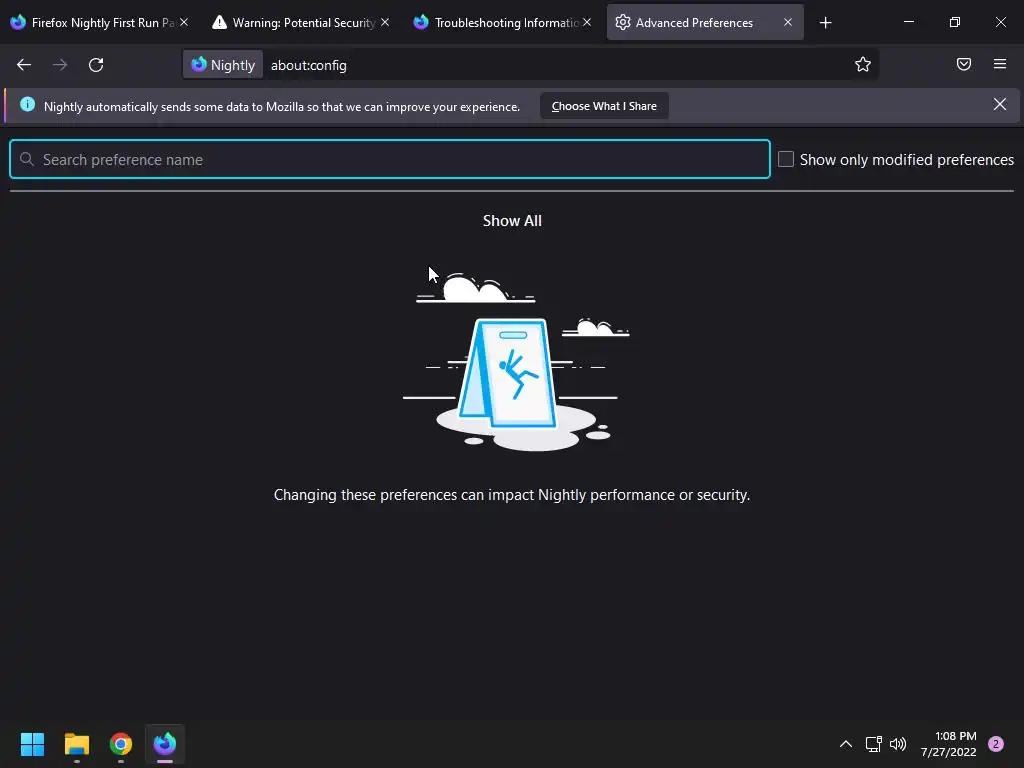Launch Google Chrome from the taskbar
1024x768 pixels.
click(x=121, y=744)
